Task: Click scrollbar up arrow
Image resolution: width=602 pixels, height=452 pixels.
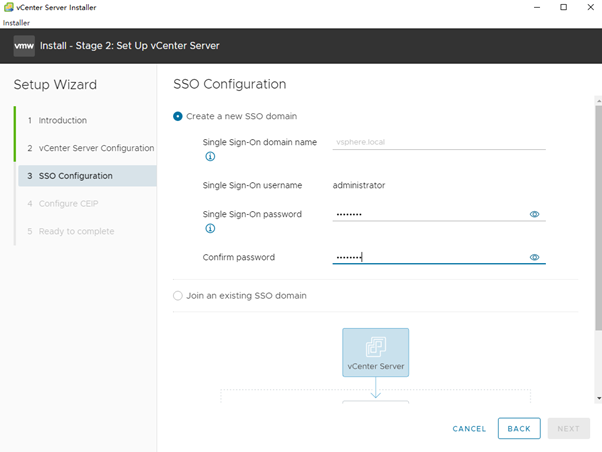Action: click(x=599, y=101)
